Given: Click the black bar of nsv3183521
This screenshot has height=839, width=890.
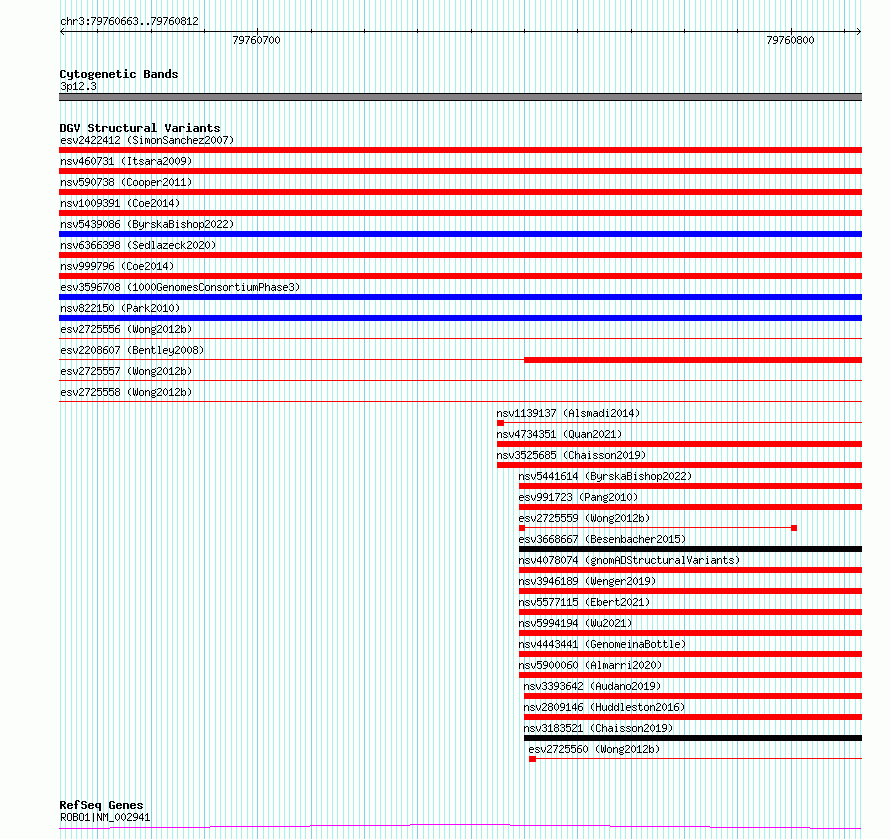Looking at the screenshot, I should pos(693,738).
